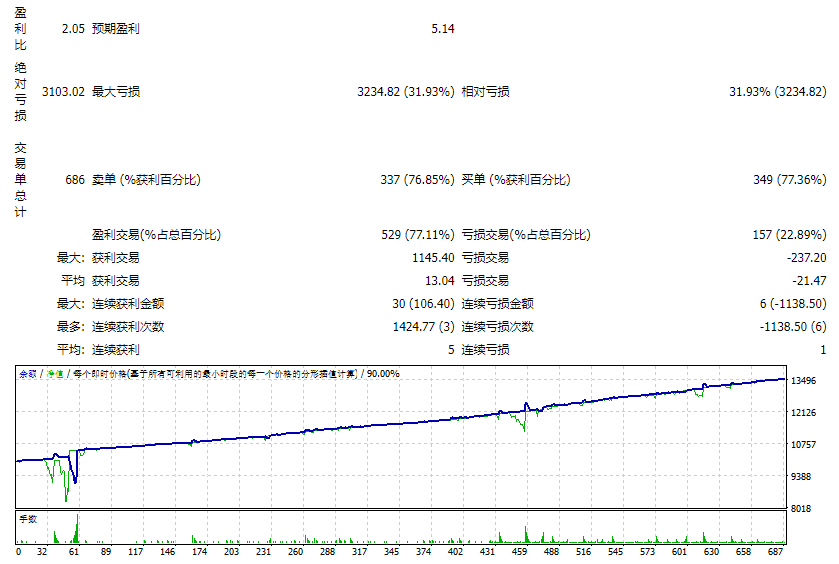Viewport: 839px width, 564px height.
Task: Click the 预期盈利 value 5.14
Action: pos(443,29)
